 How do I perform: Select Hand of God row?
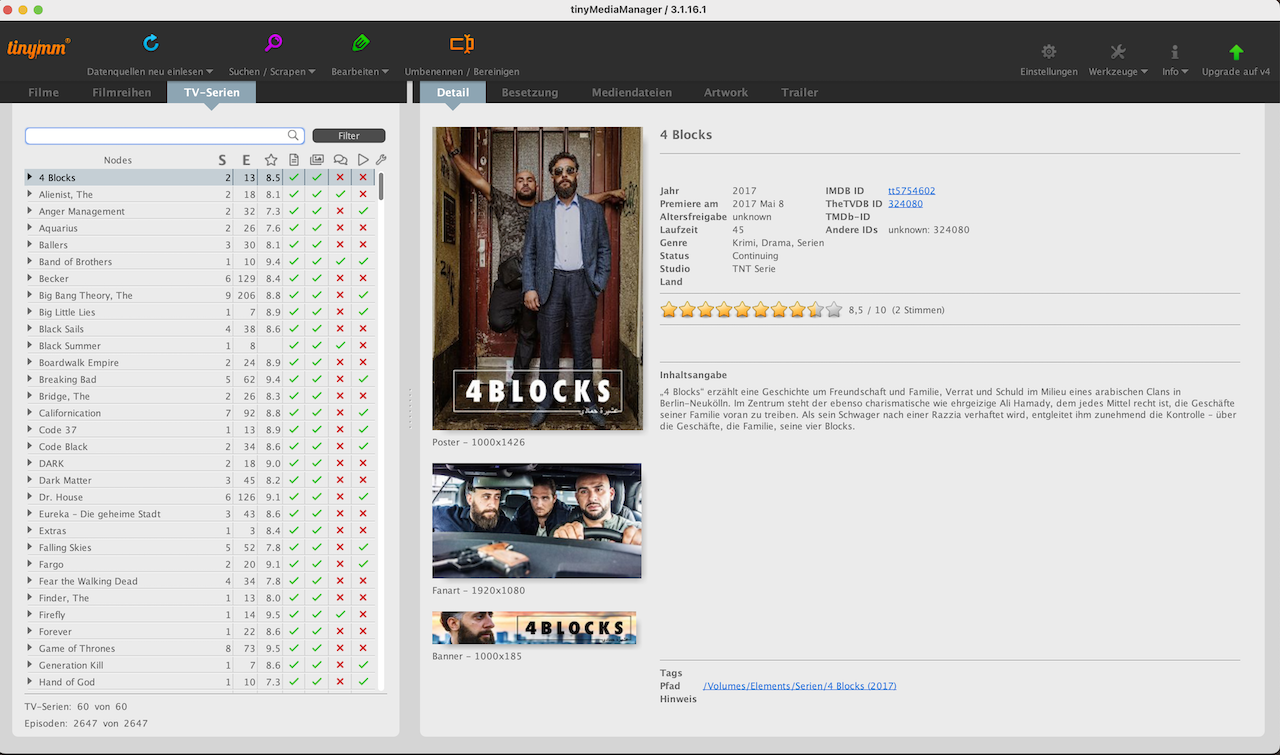(200, 682)
